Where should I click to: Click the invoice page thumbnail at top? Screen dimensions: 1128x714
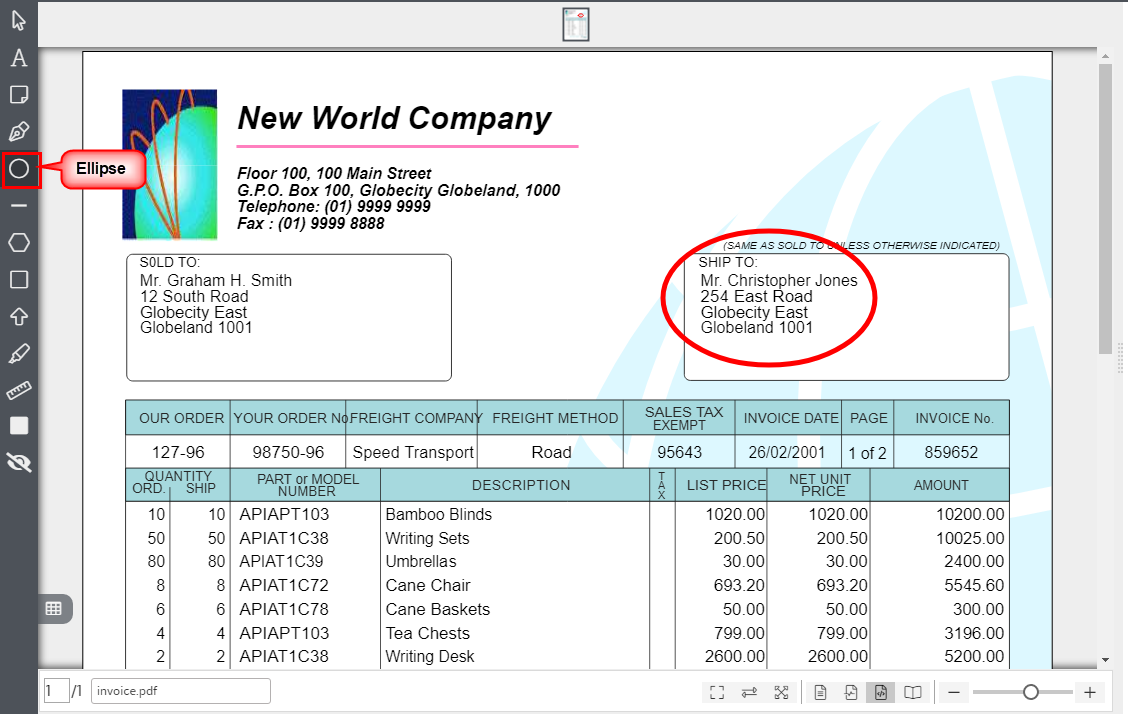[x=575, y=24]
